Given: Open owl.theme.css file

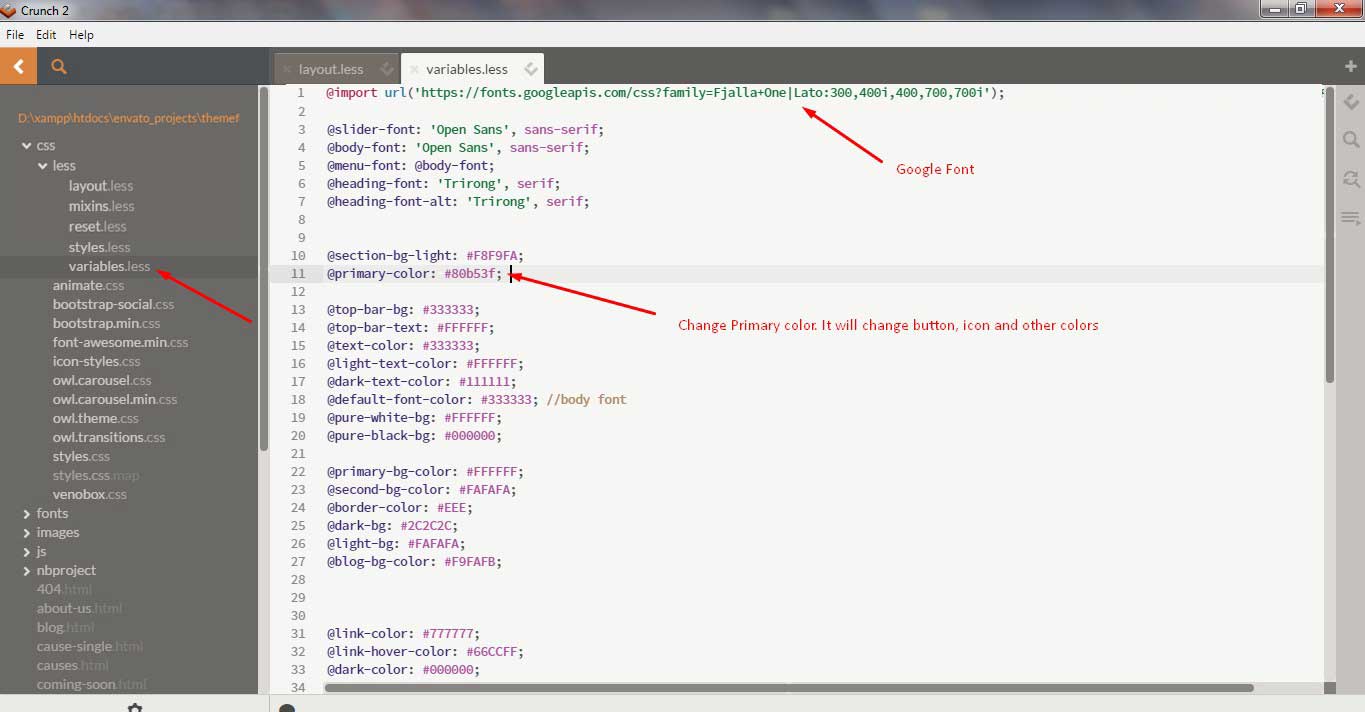Looking at the screenshot, I should (96, 418).
